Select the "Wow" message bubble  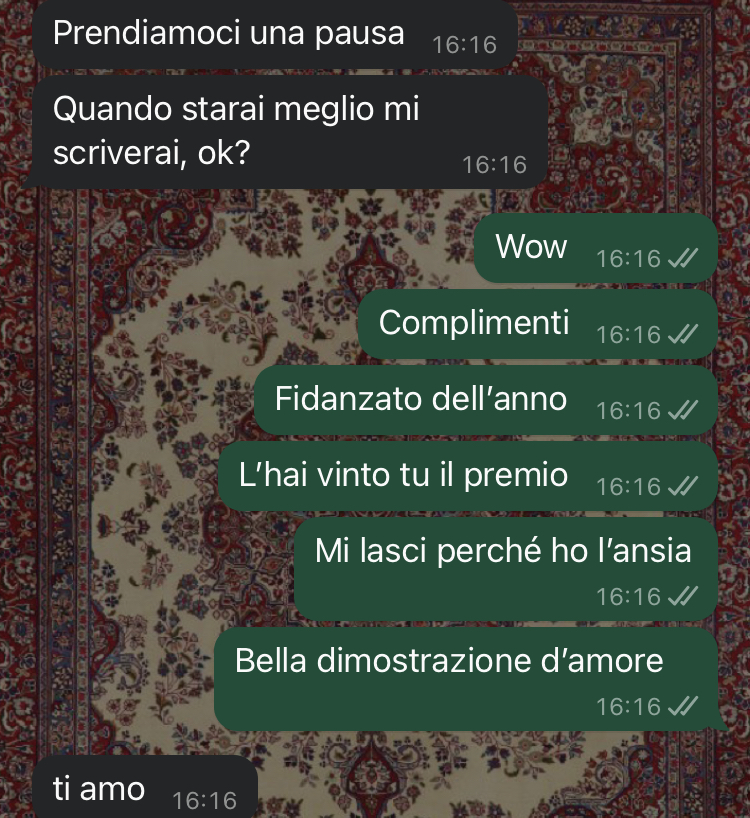click(596, 248)
